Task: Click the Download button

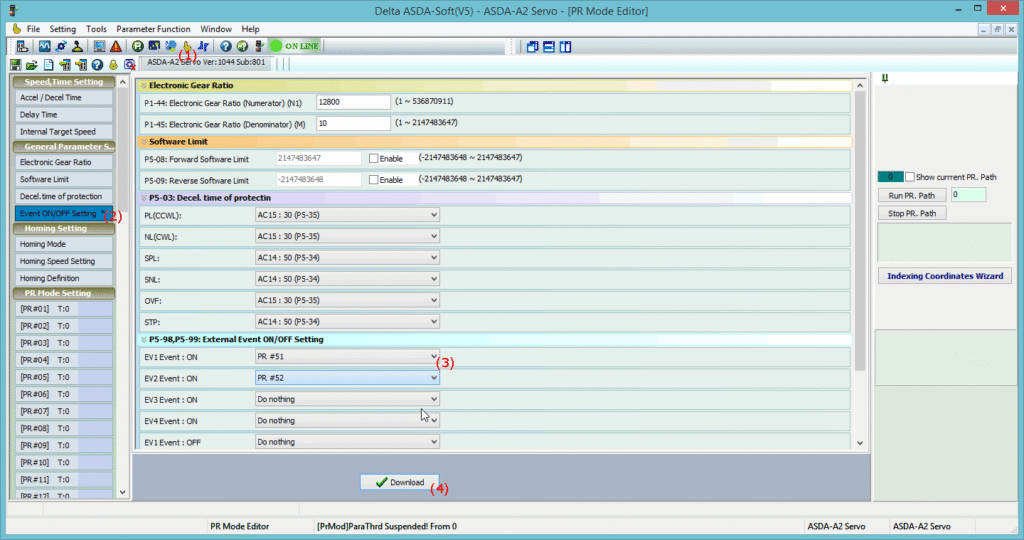Action: coord(400,483)
